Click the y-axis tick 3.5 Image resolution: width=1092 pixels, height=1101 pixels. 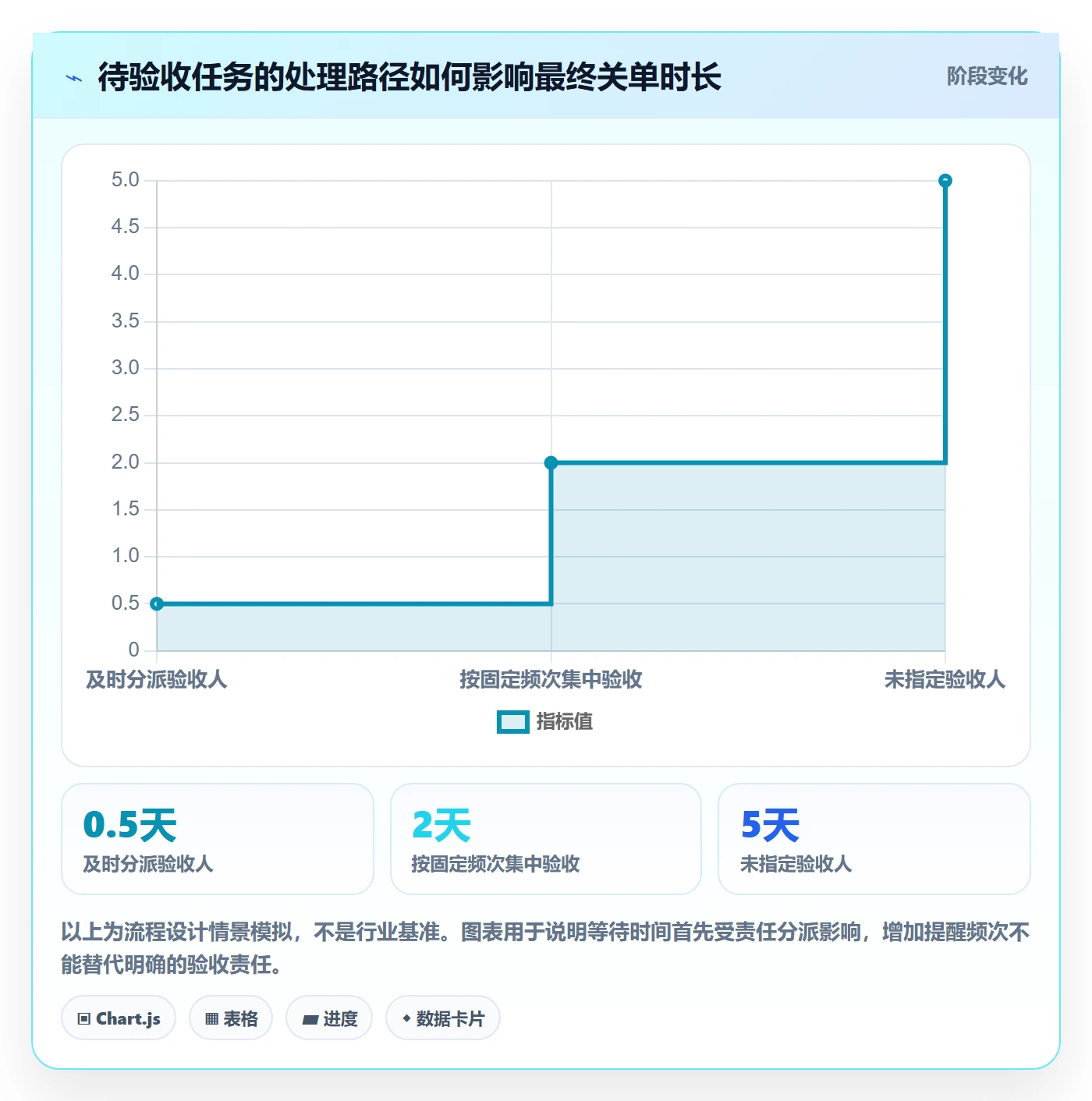point(126,321)
